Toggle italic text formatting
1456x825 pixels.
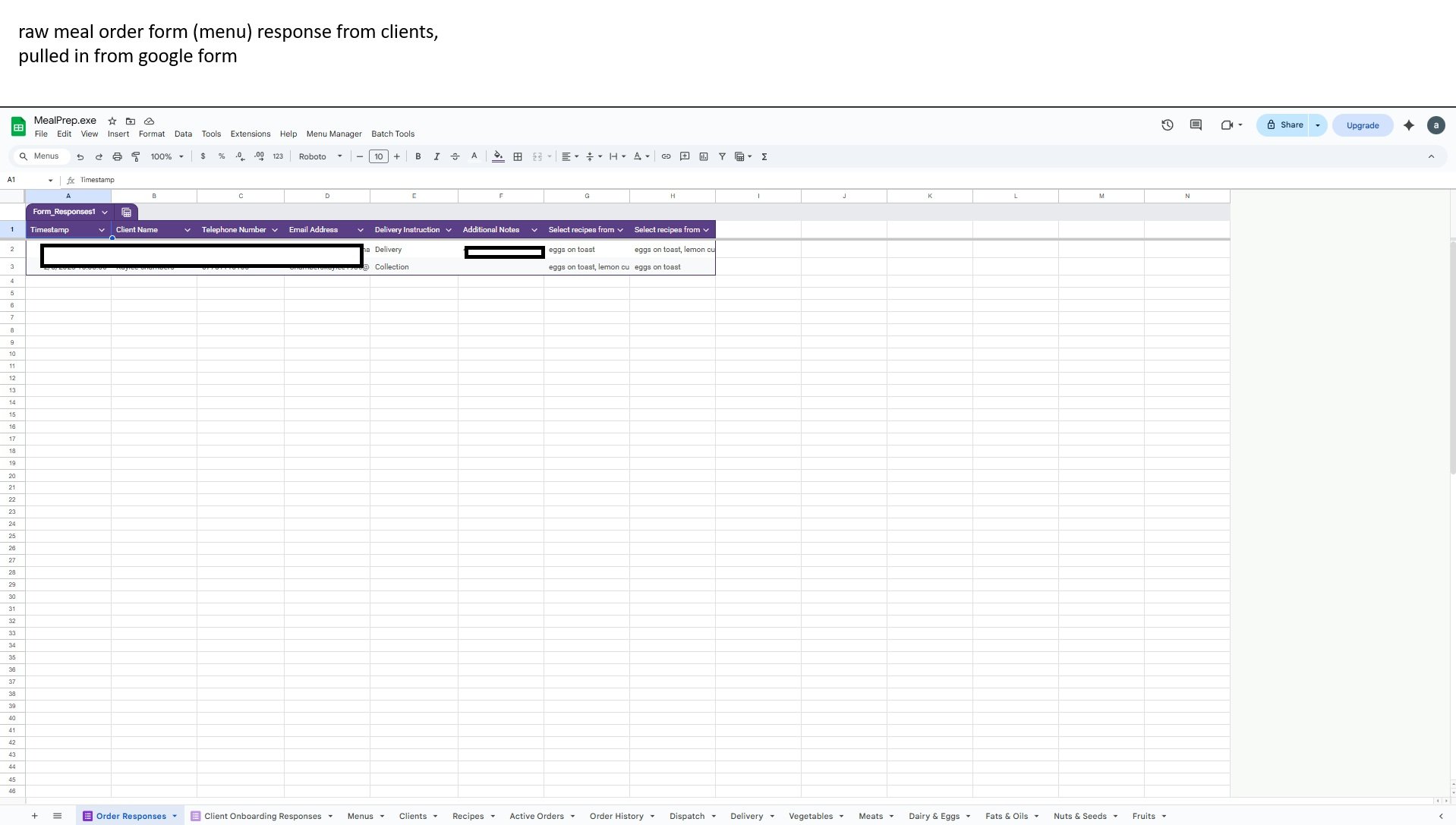(x=436, y=156)
